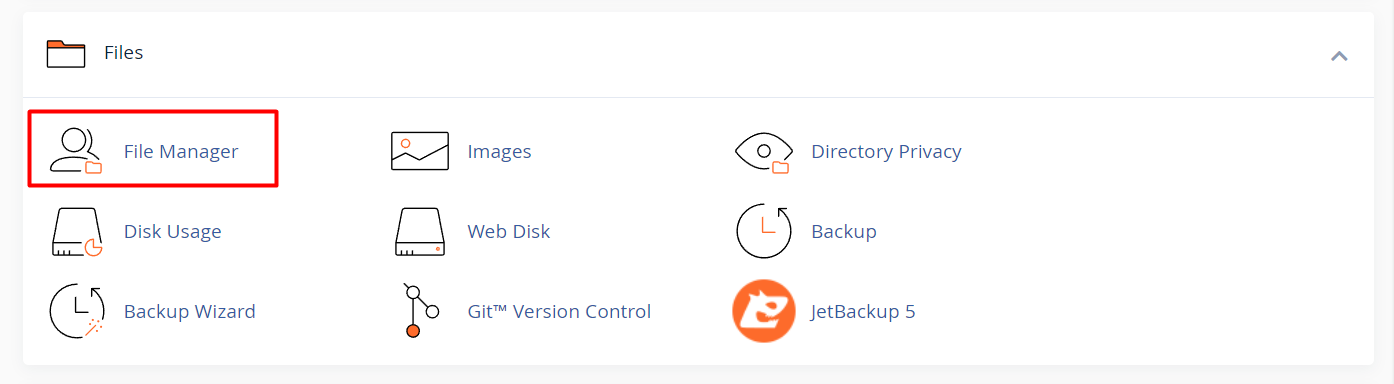The image size is (1394, 384).
Task: Open the File Manager icon
Action: (x=77, y=152)
